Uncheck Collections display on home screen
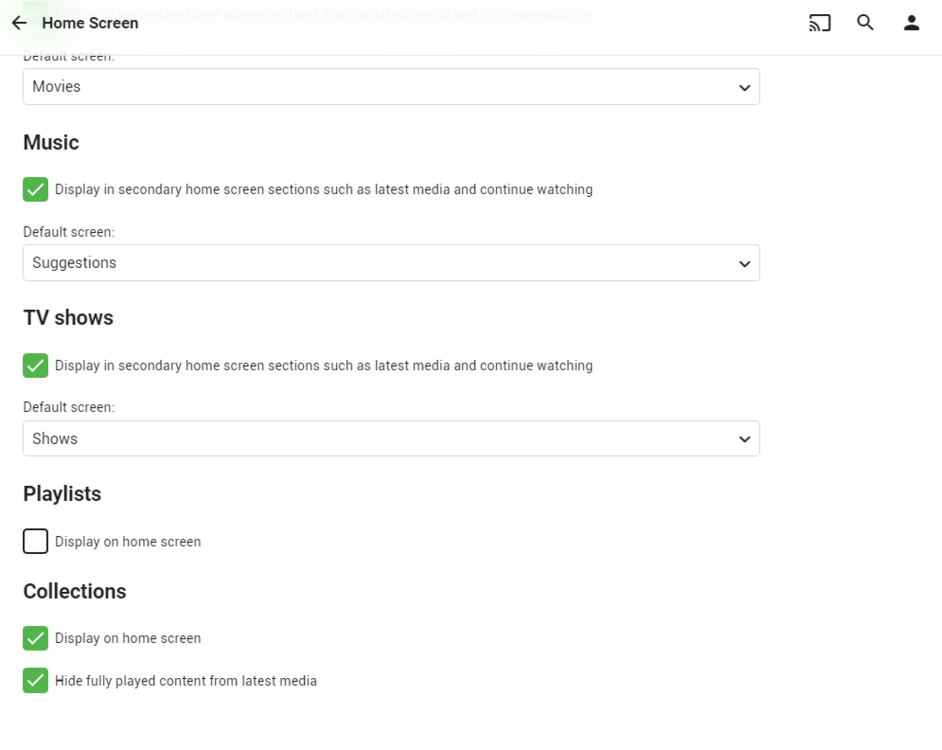 [35, 638]
